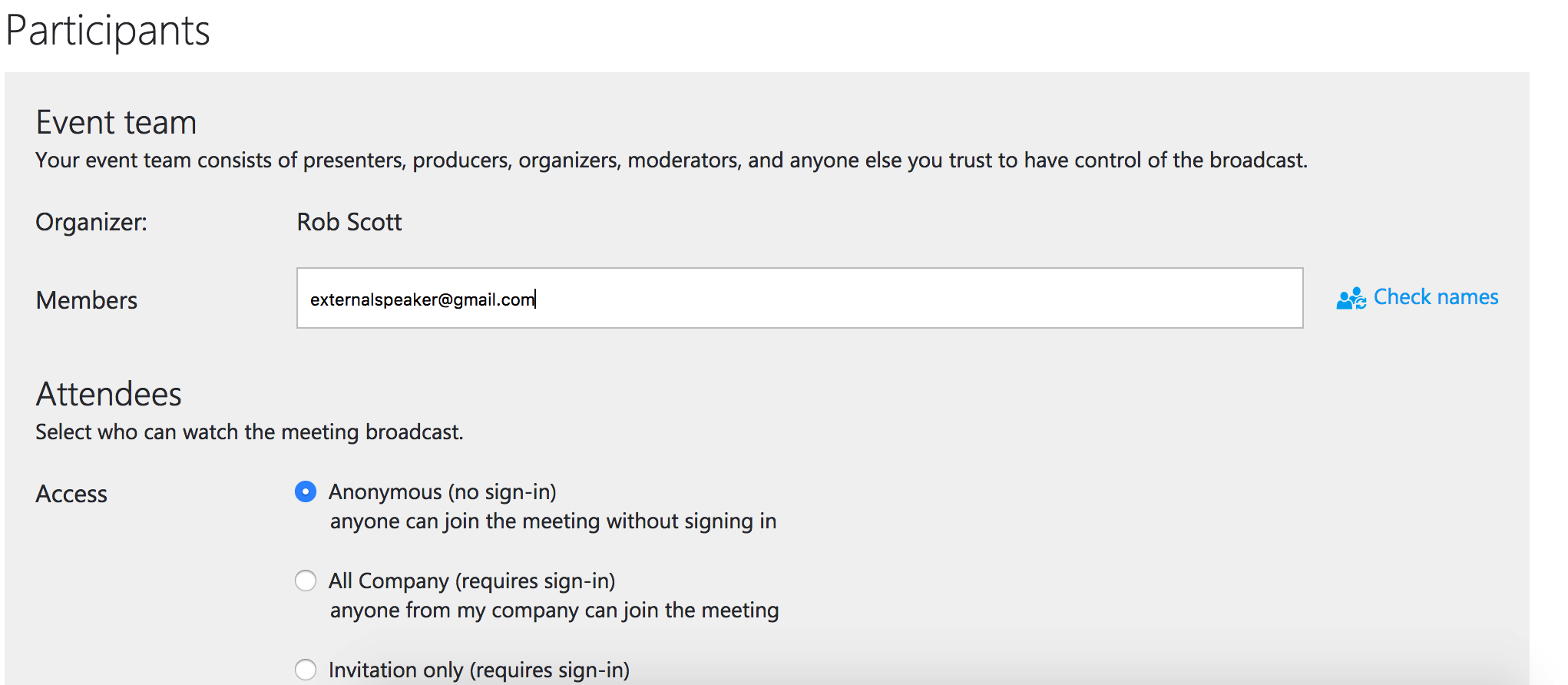Click the Check names link text

point(1436,297)
